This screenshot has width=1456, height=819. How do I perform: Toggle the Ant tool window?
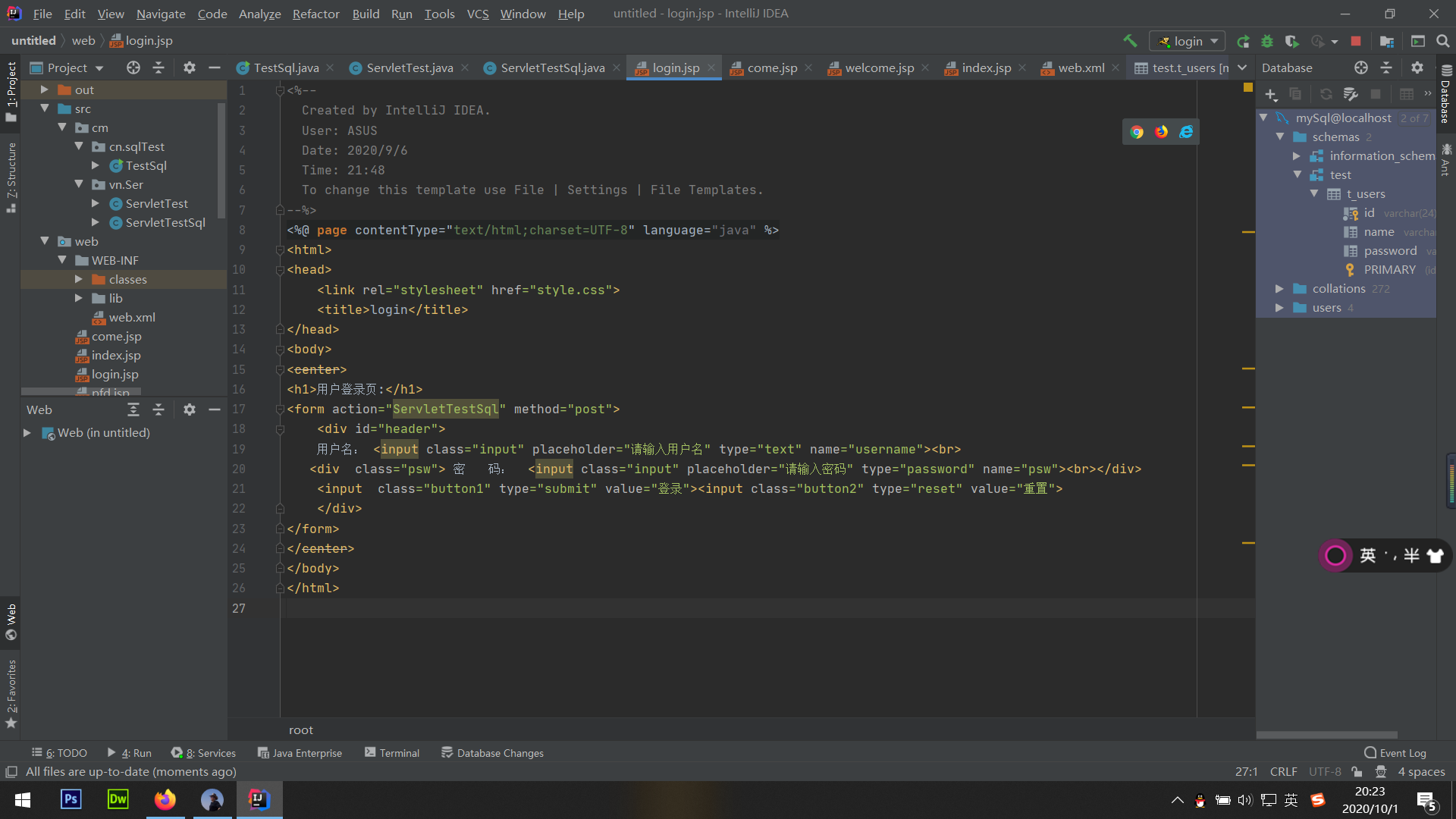pyautogui.click(x=1445, y=159)
